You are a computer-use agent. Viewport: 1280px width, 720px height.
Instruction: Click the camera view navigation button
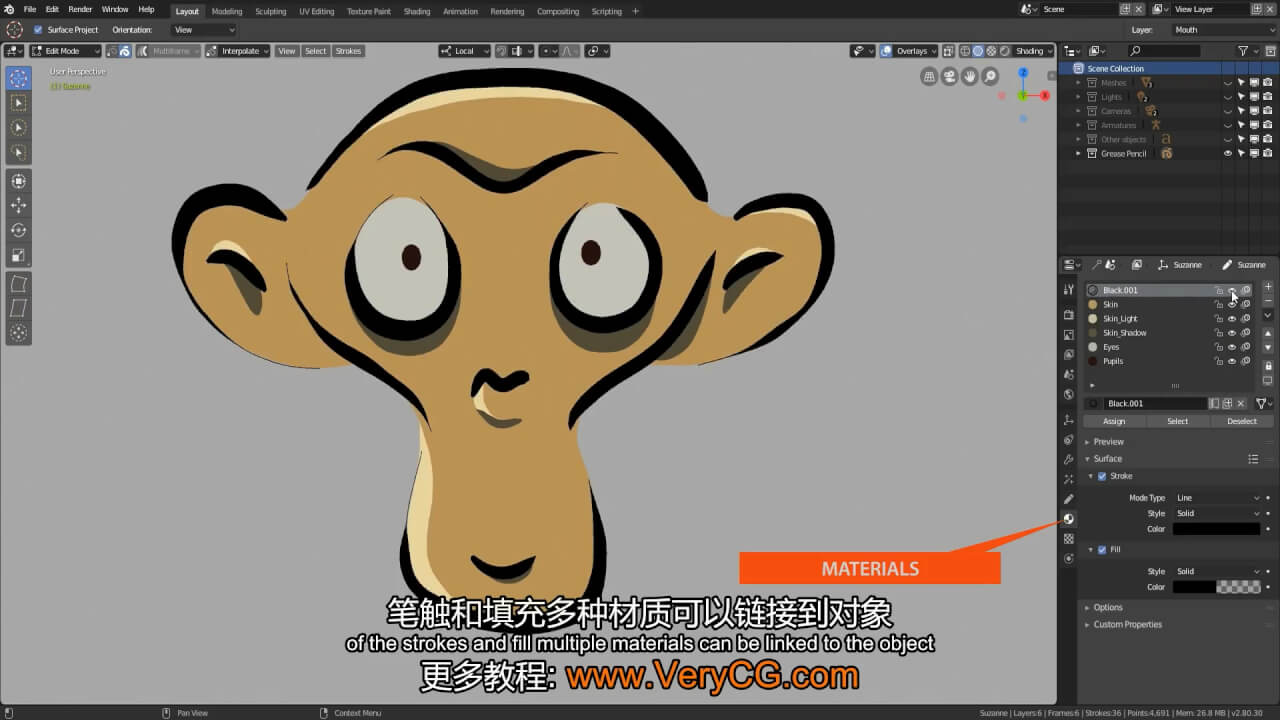click(949, 76)
